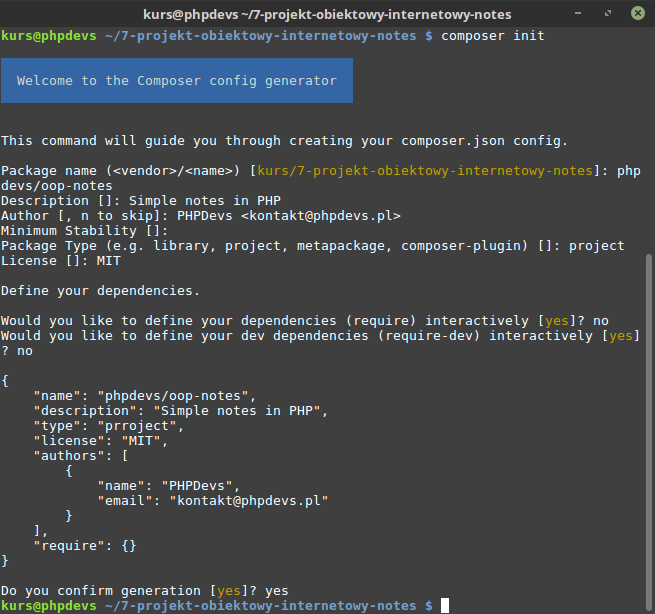Click the require-dev dependencies question line

pyautogui.click(x=320, y=343)
